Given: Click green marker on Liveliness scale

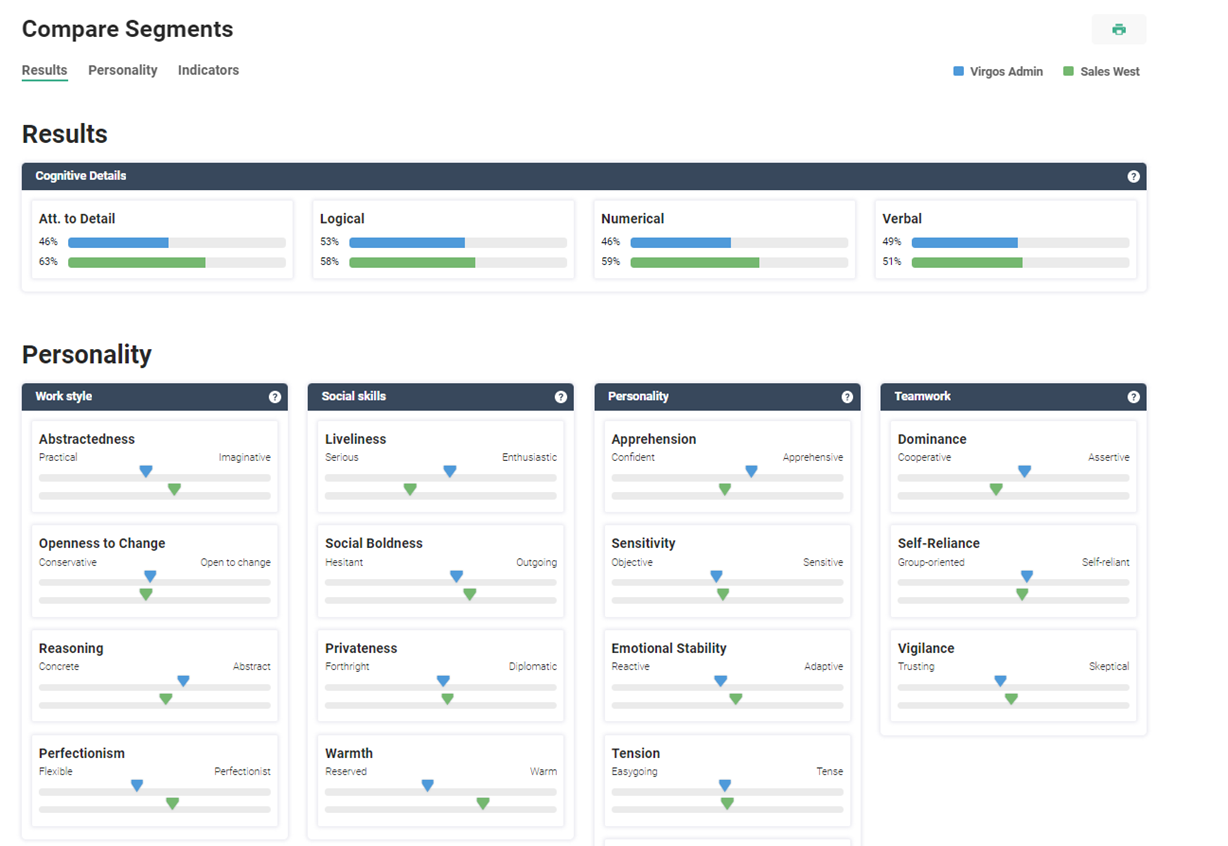Looking at the screenshot, I should point(410,489).
